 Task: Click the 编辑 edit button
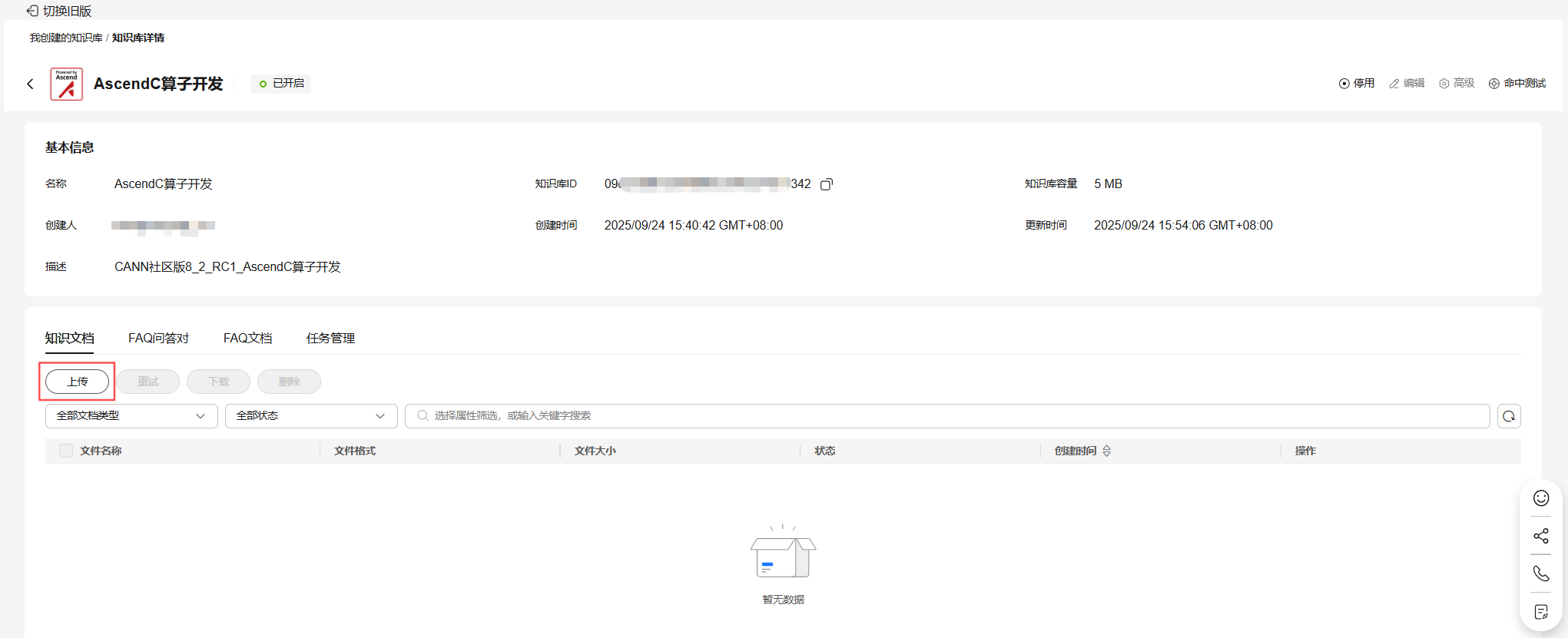point(1407,83)
